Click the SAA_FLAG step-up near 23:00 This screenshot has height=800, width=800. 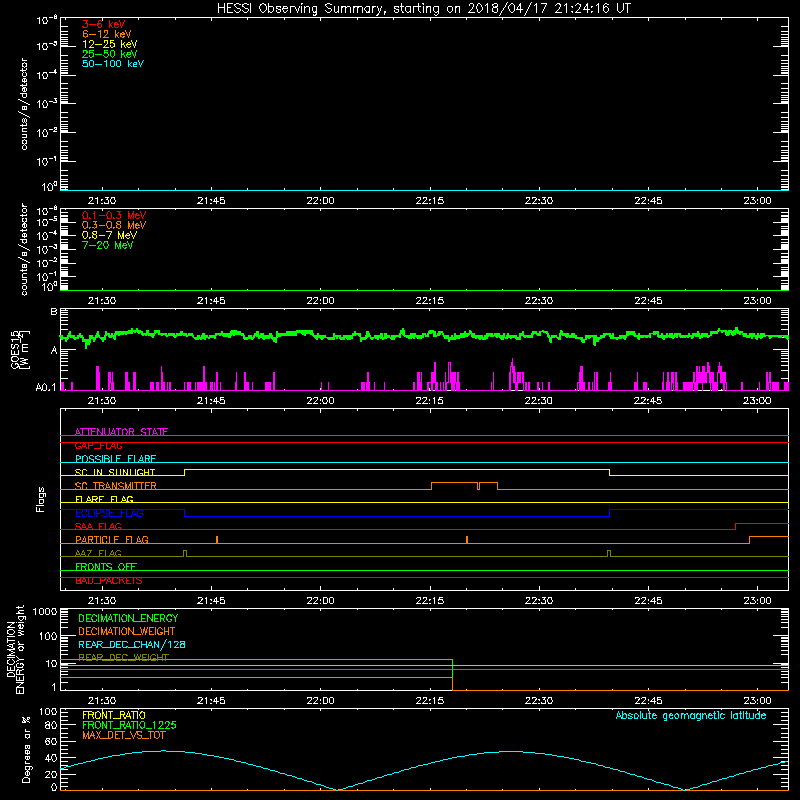736,526
